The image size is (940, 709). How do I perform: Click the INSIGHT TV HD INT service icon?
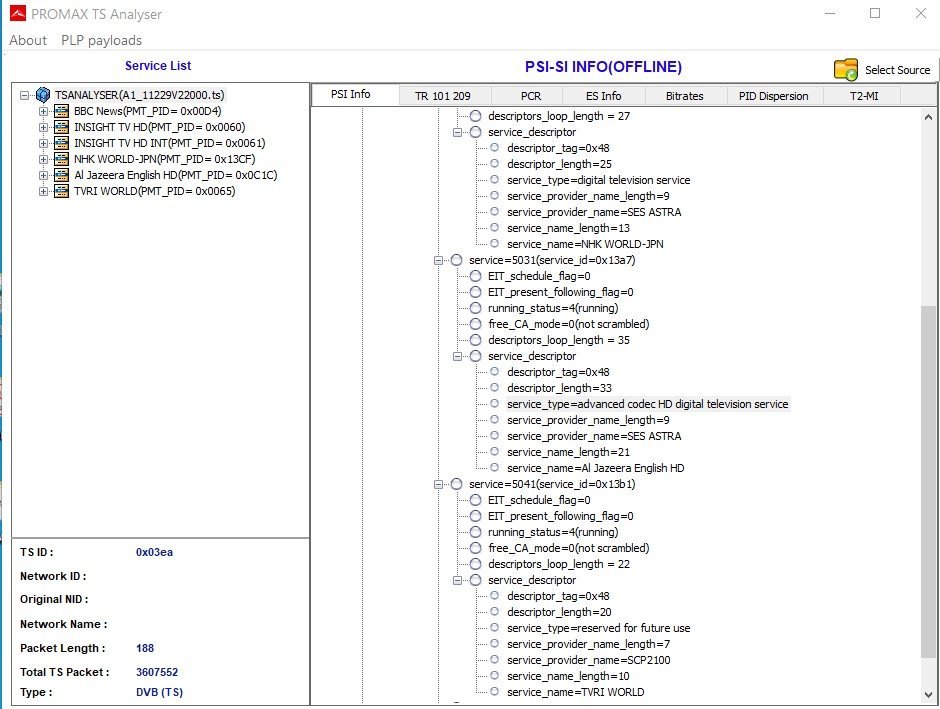point(61,143)
